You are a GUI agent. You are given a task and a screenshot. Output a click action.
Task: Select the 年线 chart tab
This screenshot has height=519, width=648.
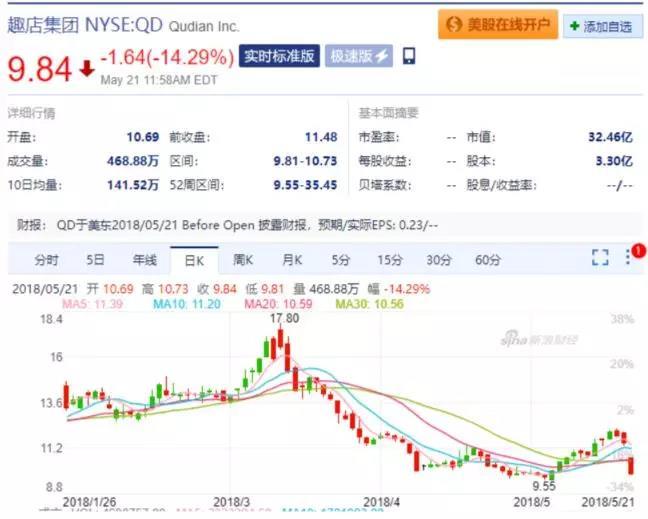coord(145,260)
